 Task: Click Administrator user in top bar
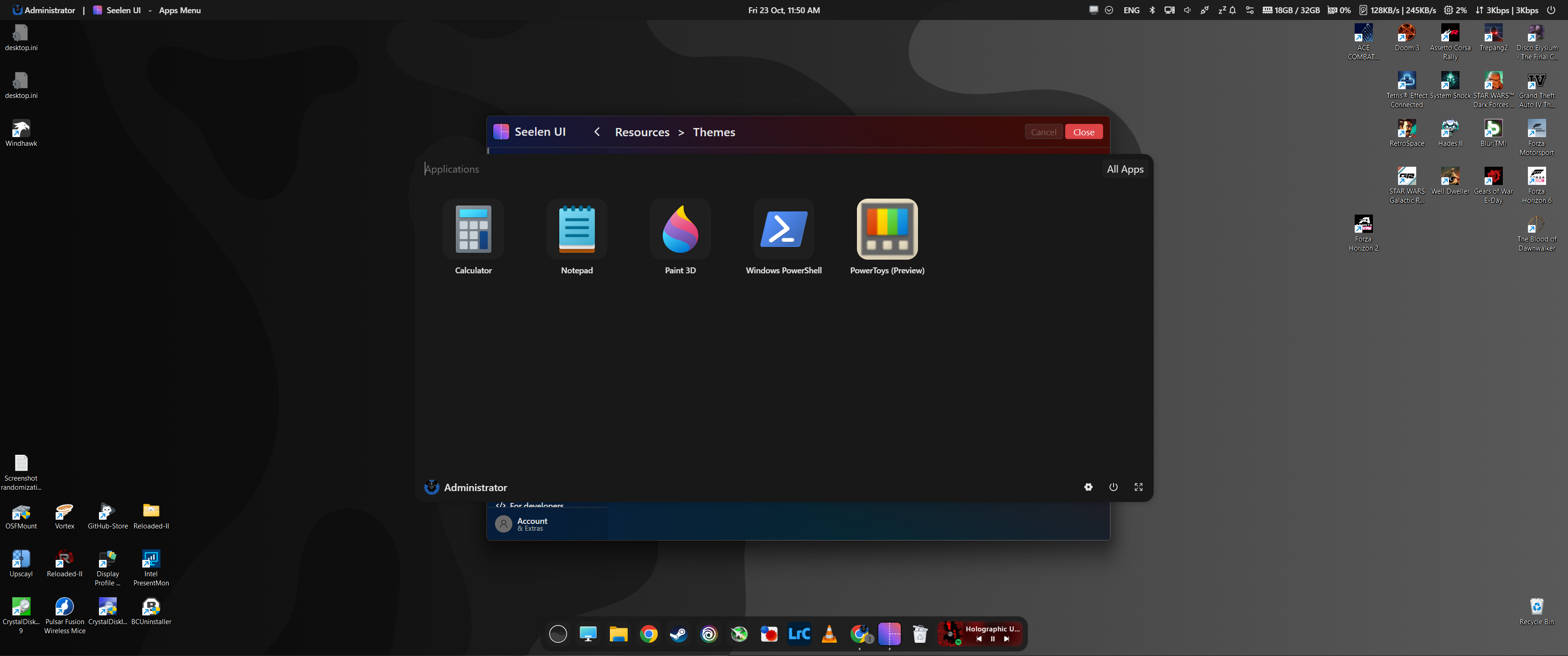point(44,10)
